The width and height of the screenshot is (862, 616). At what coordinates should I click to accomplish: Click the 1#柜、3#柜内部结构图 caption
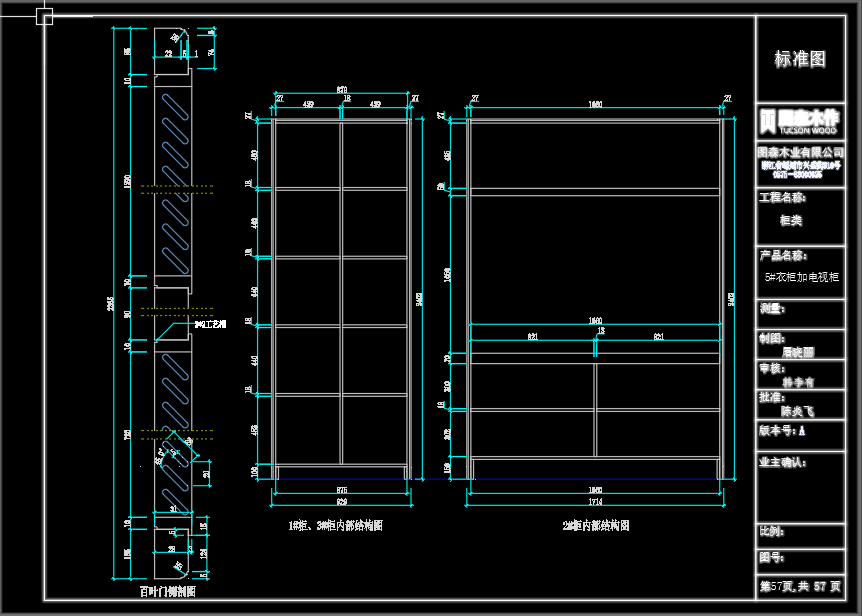(335, 525)
